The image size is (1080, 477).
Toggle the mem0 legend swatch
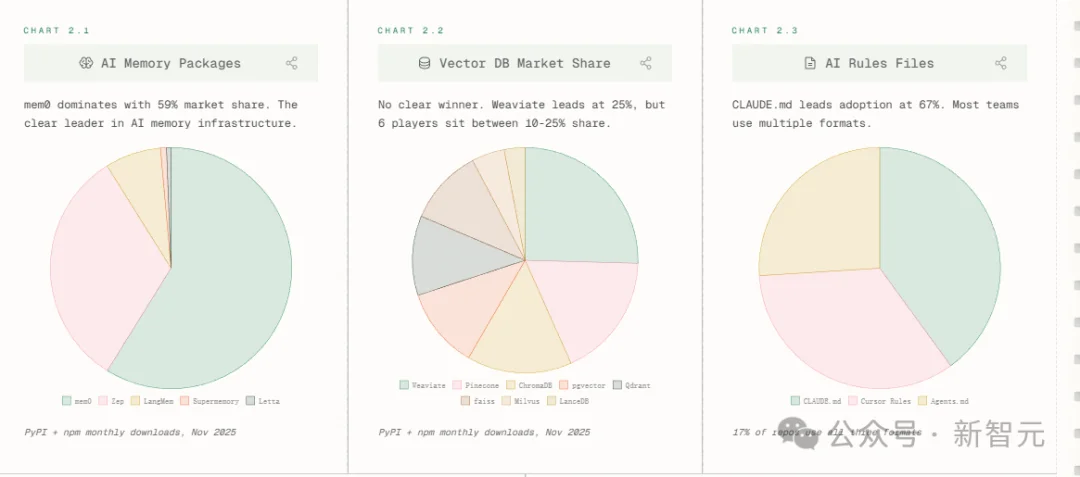point(66,401)
